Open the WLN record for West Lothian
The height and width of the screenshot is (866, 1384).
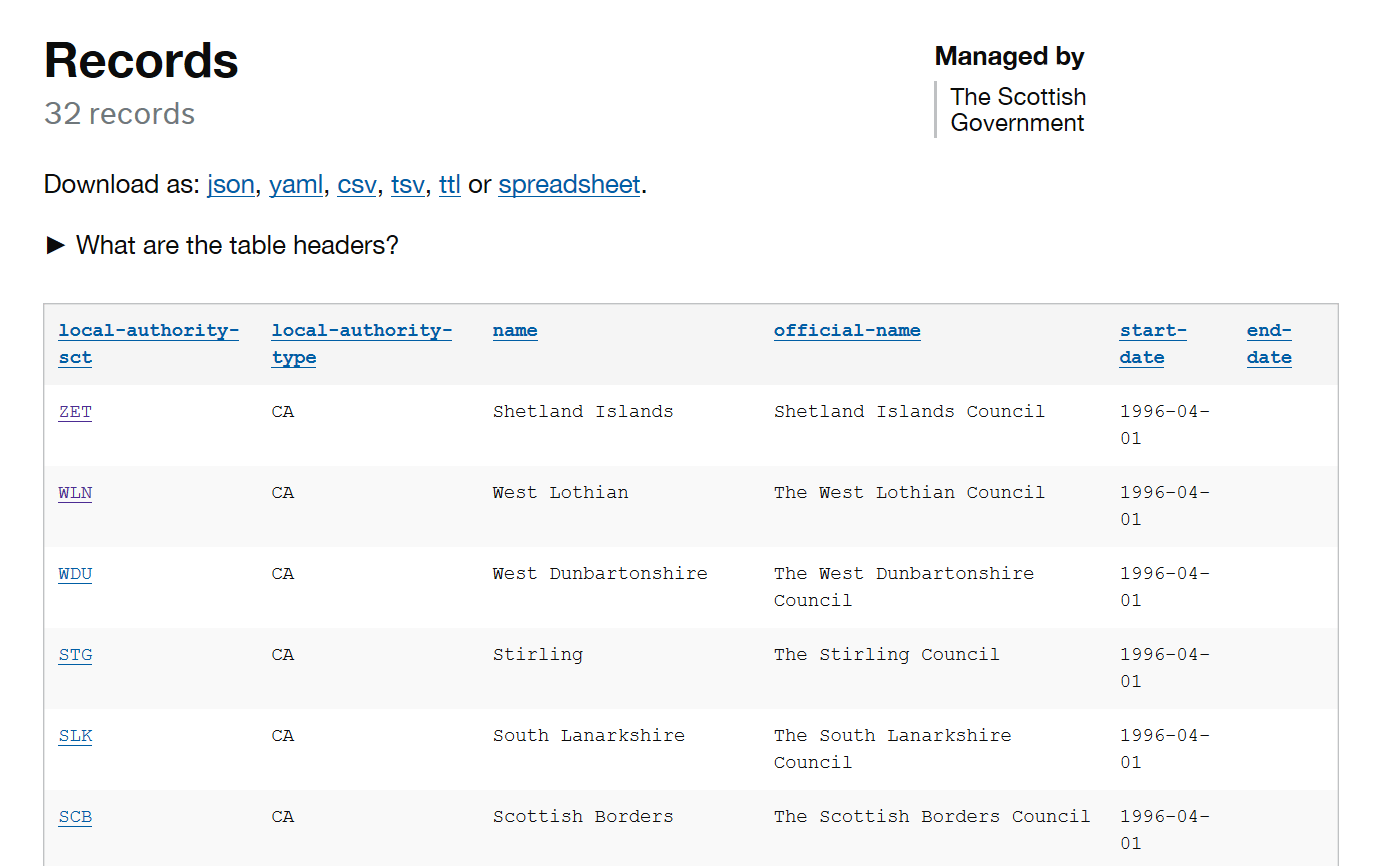[x=75, y=493]
